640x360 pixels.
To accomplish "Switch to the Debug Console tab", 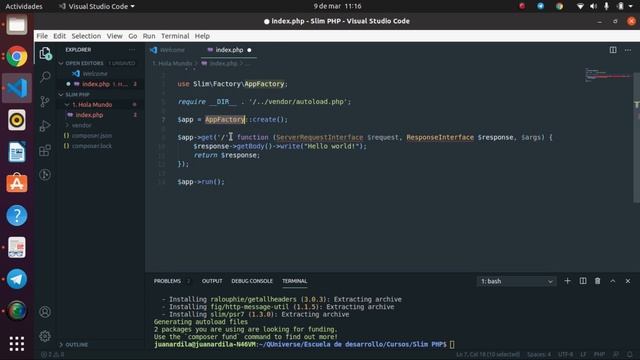I will tap(252, 281).
